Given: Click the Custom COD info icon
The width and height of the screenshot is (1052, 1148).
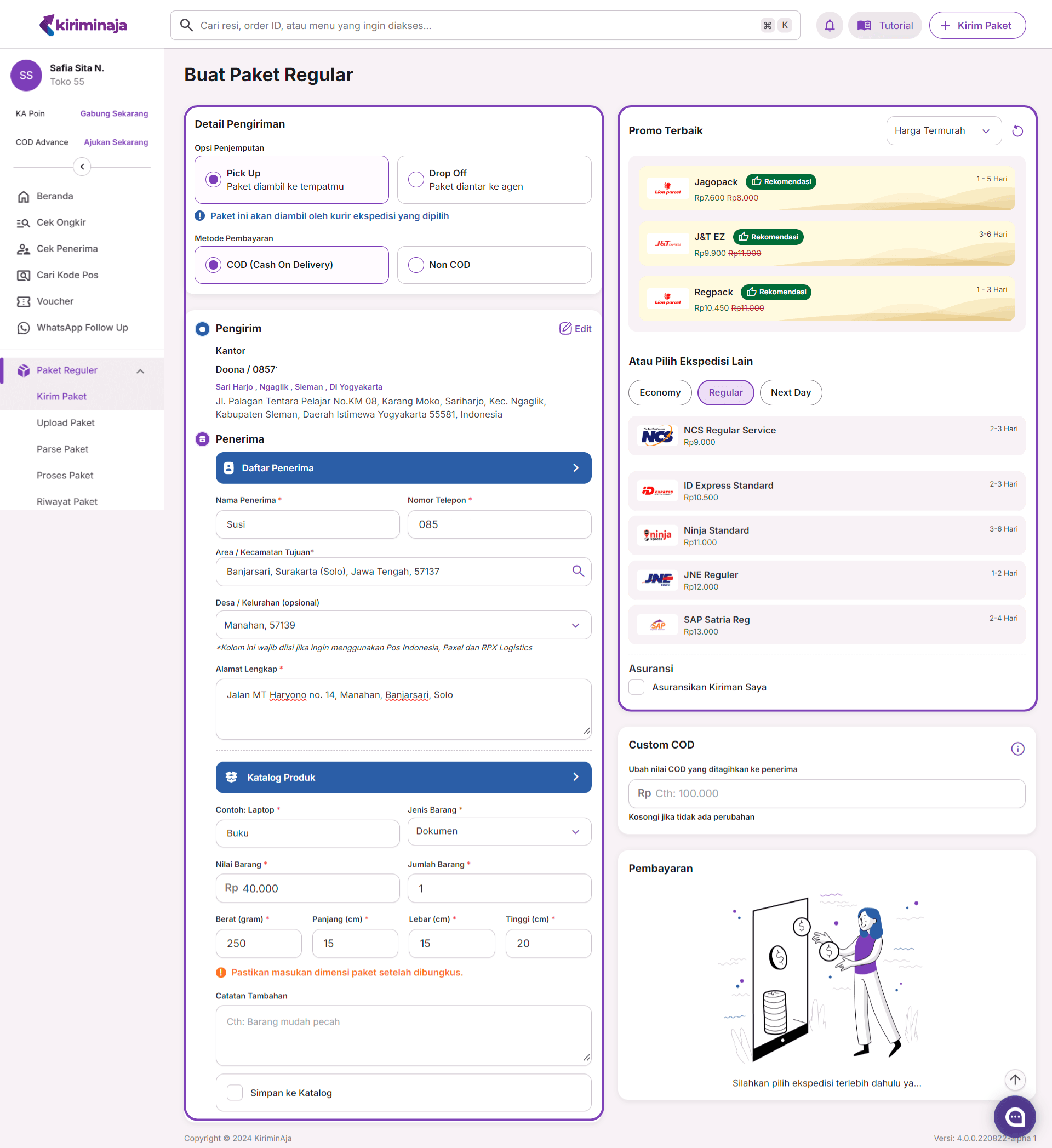Looking at the screenshot, I should coord(1017,749).
